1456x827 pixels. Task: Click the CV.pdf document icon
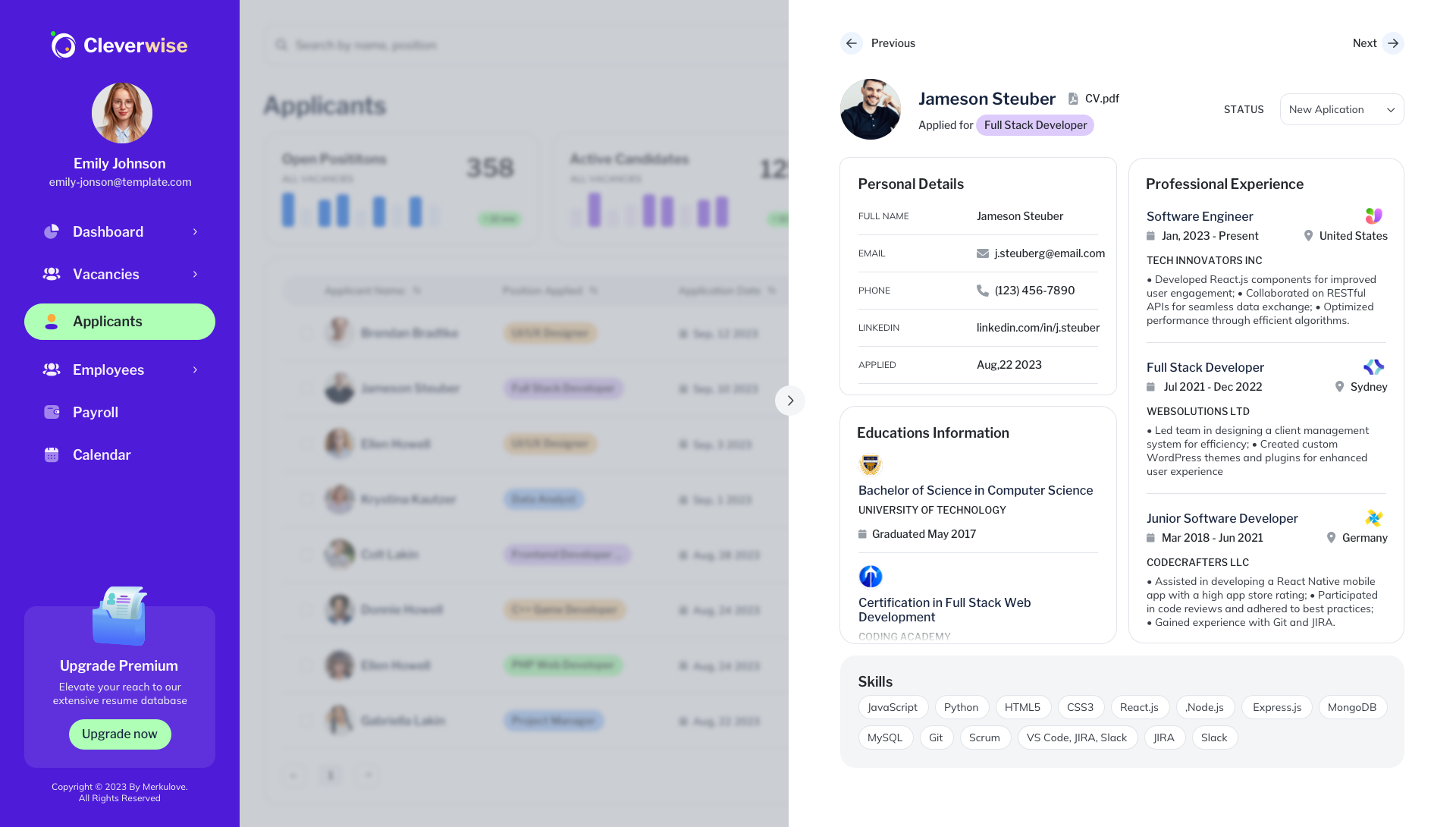pos(1072,98)
